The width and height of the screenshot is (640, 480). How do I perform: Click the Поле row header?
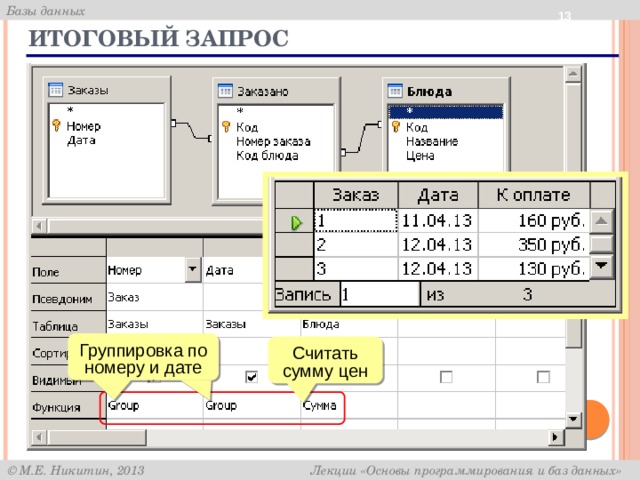tap(68, 270)
